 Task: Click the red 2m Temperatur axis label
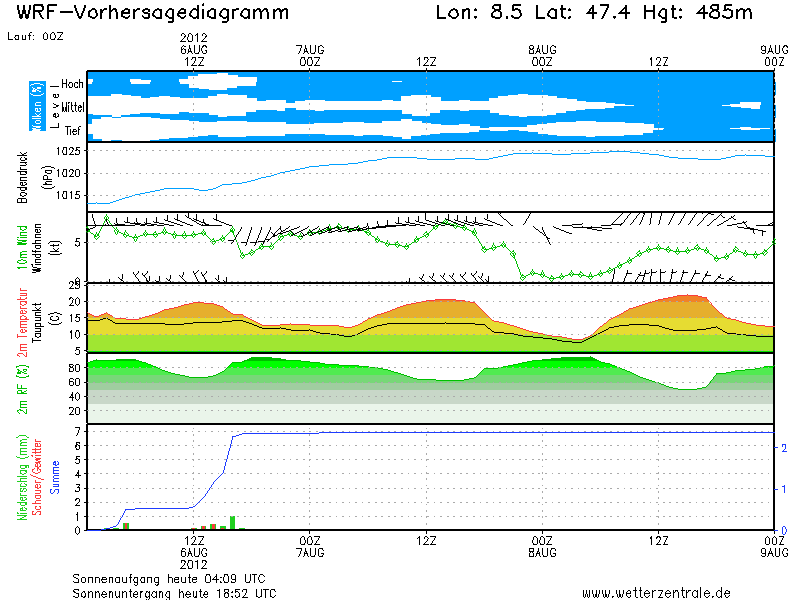pos(22,318)
